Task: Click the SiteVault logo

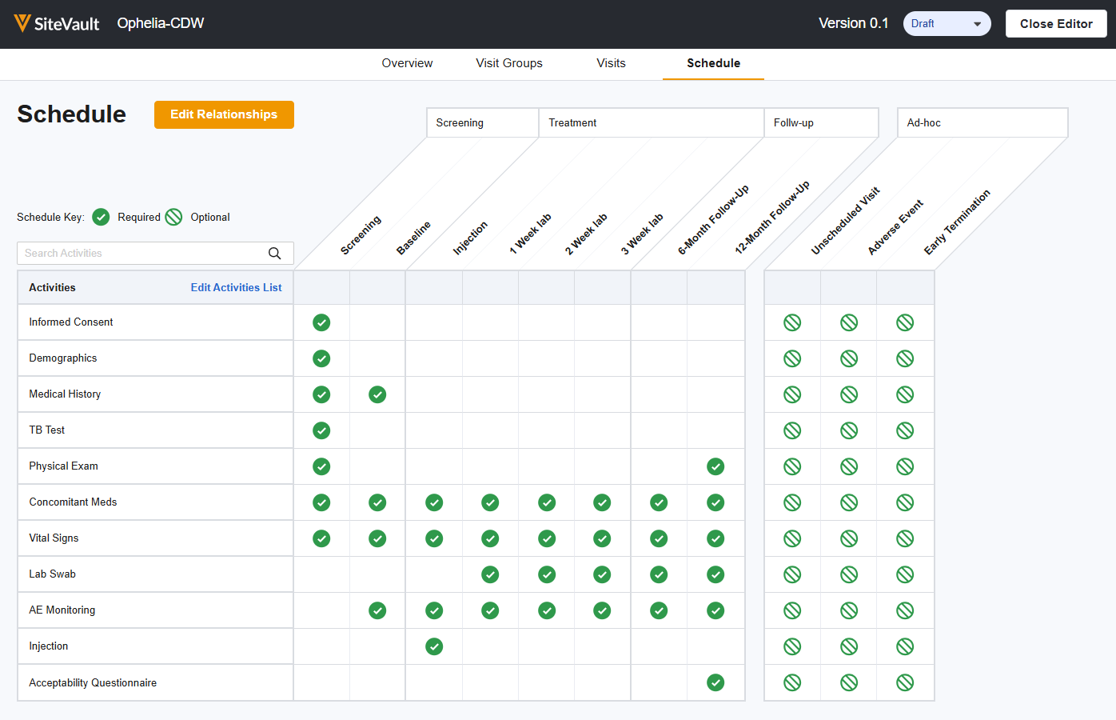Action: (x=57, y=23)
